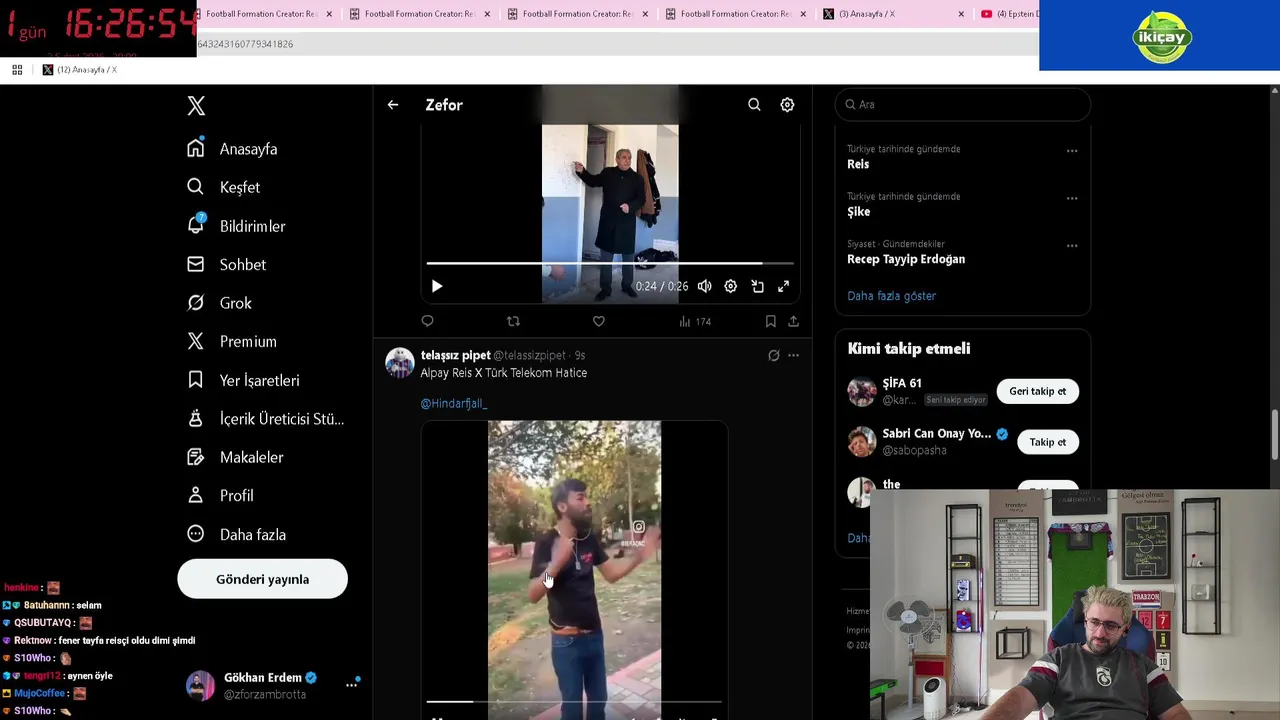
Task: Open Keşfet explore page
Action: pyautogui.click(x=223, y=187)
